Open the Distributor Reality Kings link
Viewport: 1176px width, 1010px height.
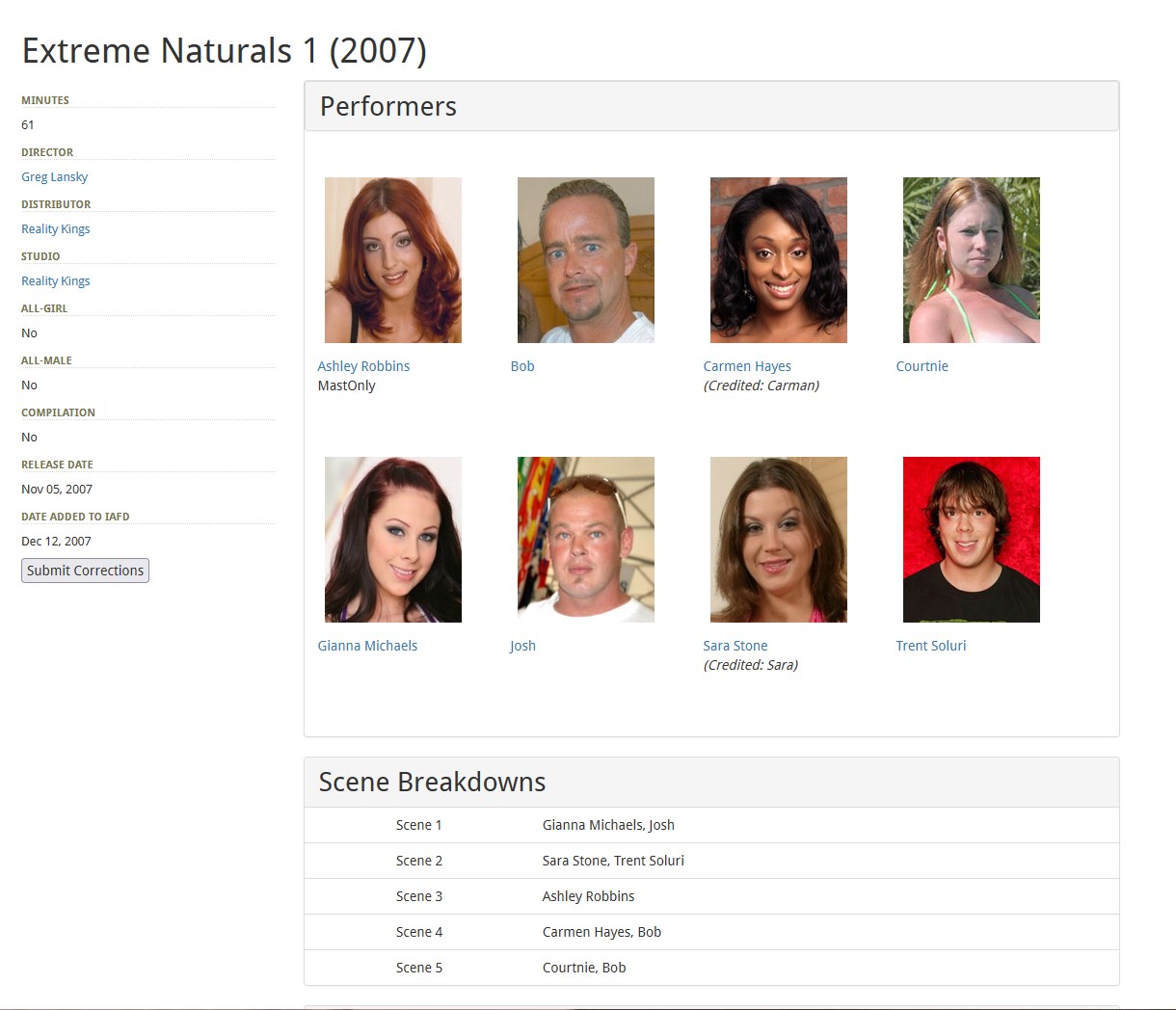click(55, 229)
